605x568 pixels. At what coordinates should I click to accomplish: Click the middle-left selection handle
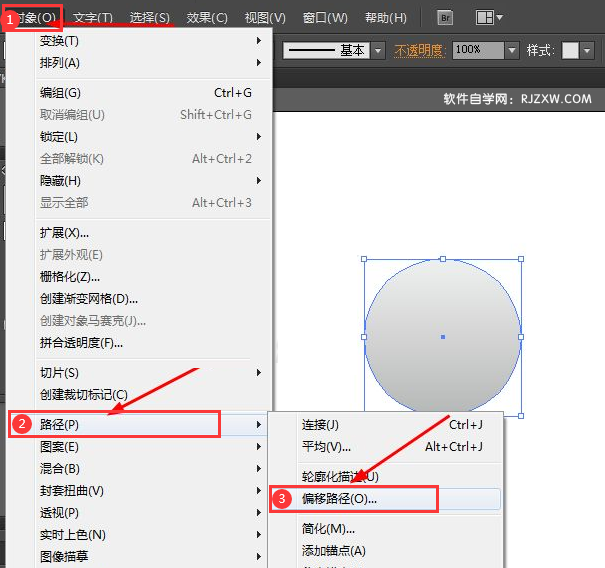click(364, 337)
